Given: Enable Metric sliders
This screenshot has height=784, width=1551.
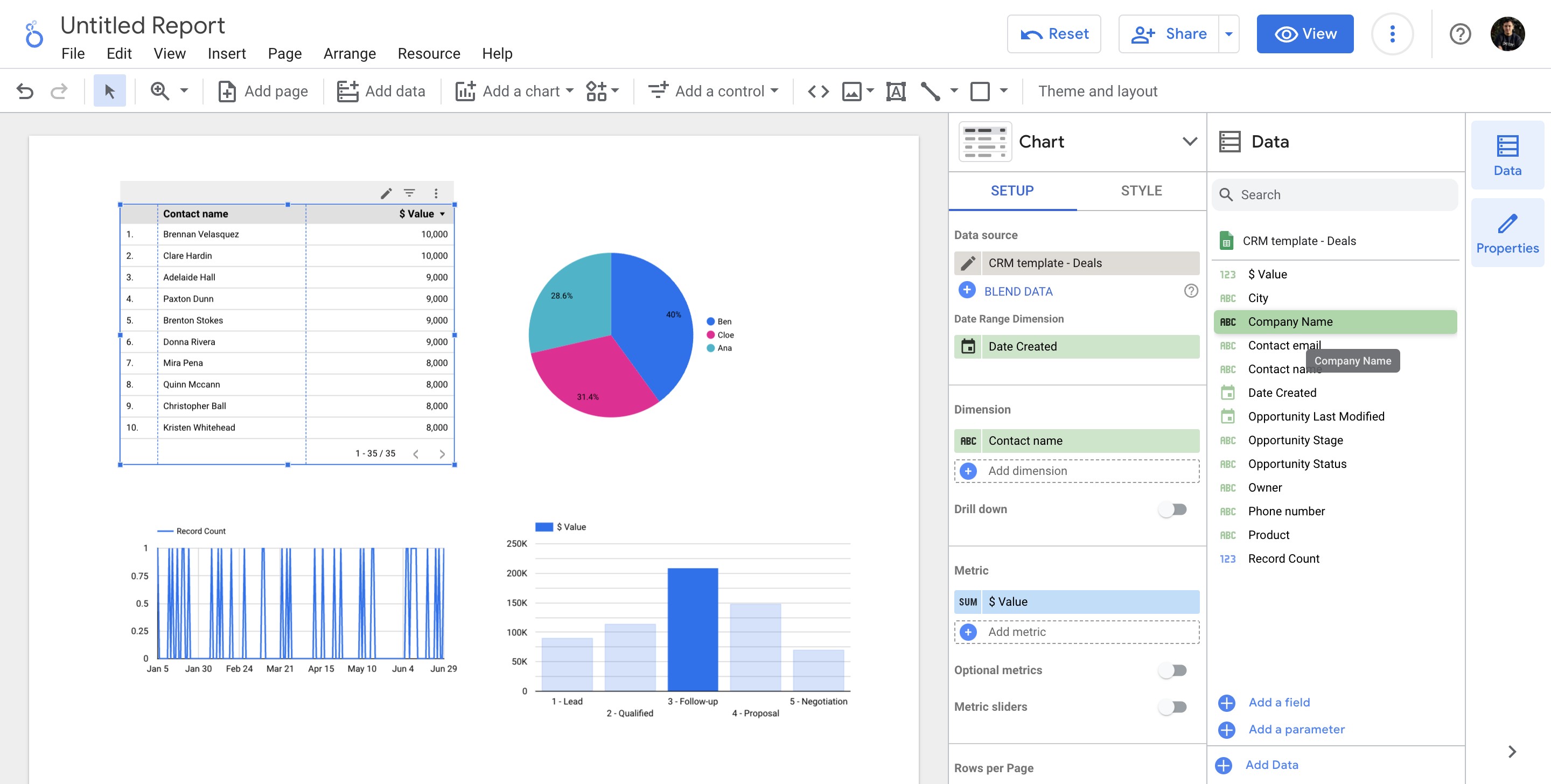Looking at the screenshot, I should [1172, 706].
